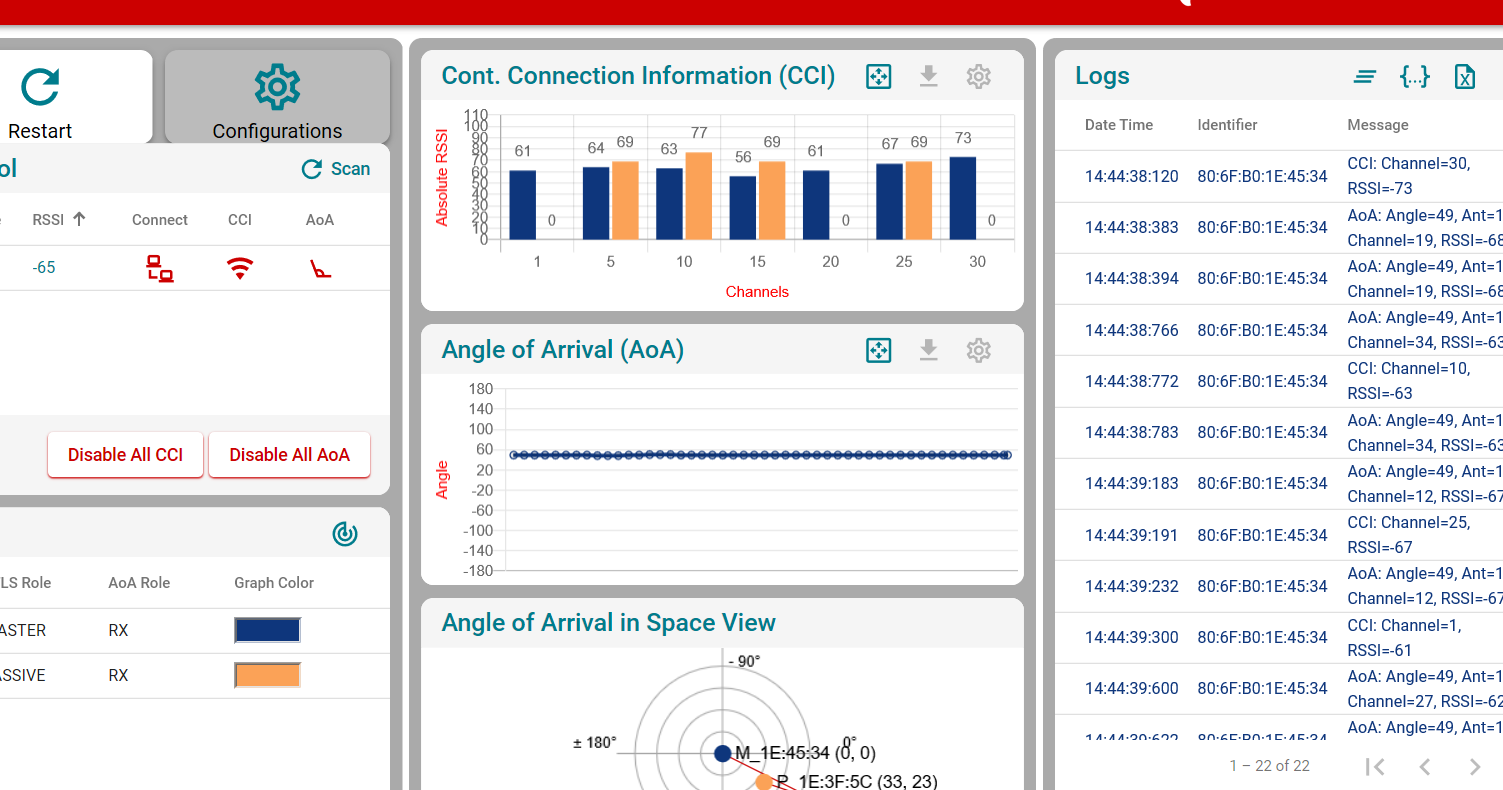Toggle the red CCI wifi icon for the device
Image resolution: width=1503 pixels, height=790 pixels.
pyautogui.click(x=240, y=268)
